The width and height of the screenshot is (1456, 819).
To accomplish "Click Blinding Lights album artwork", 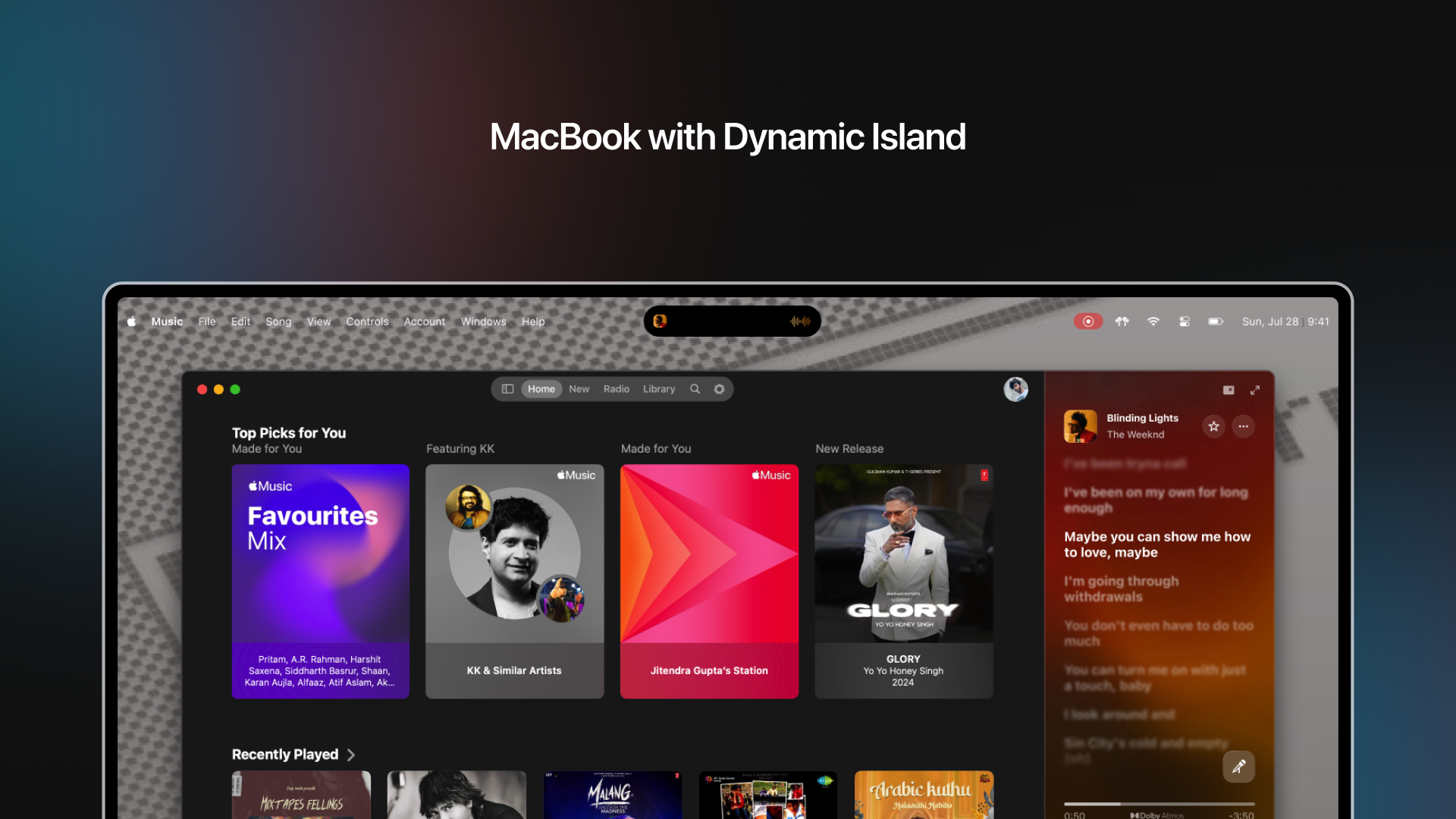I will [x=1080, y=426].
